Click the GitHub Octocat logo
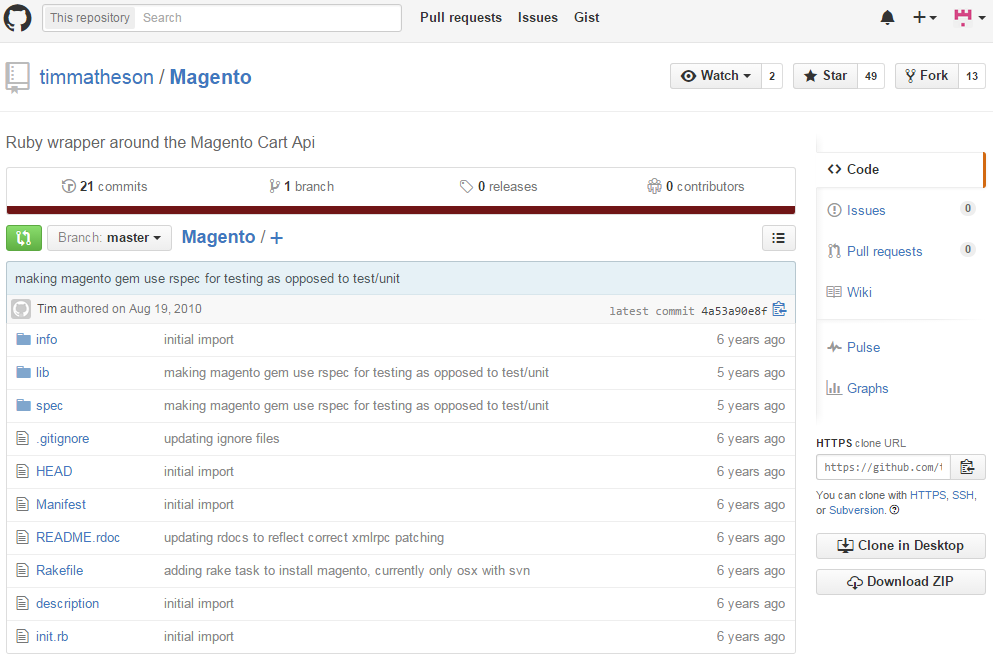993x657 pixels. point(18,18)
